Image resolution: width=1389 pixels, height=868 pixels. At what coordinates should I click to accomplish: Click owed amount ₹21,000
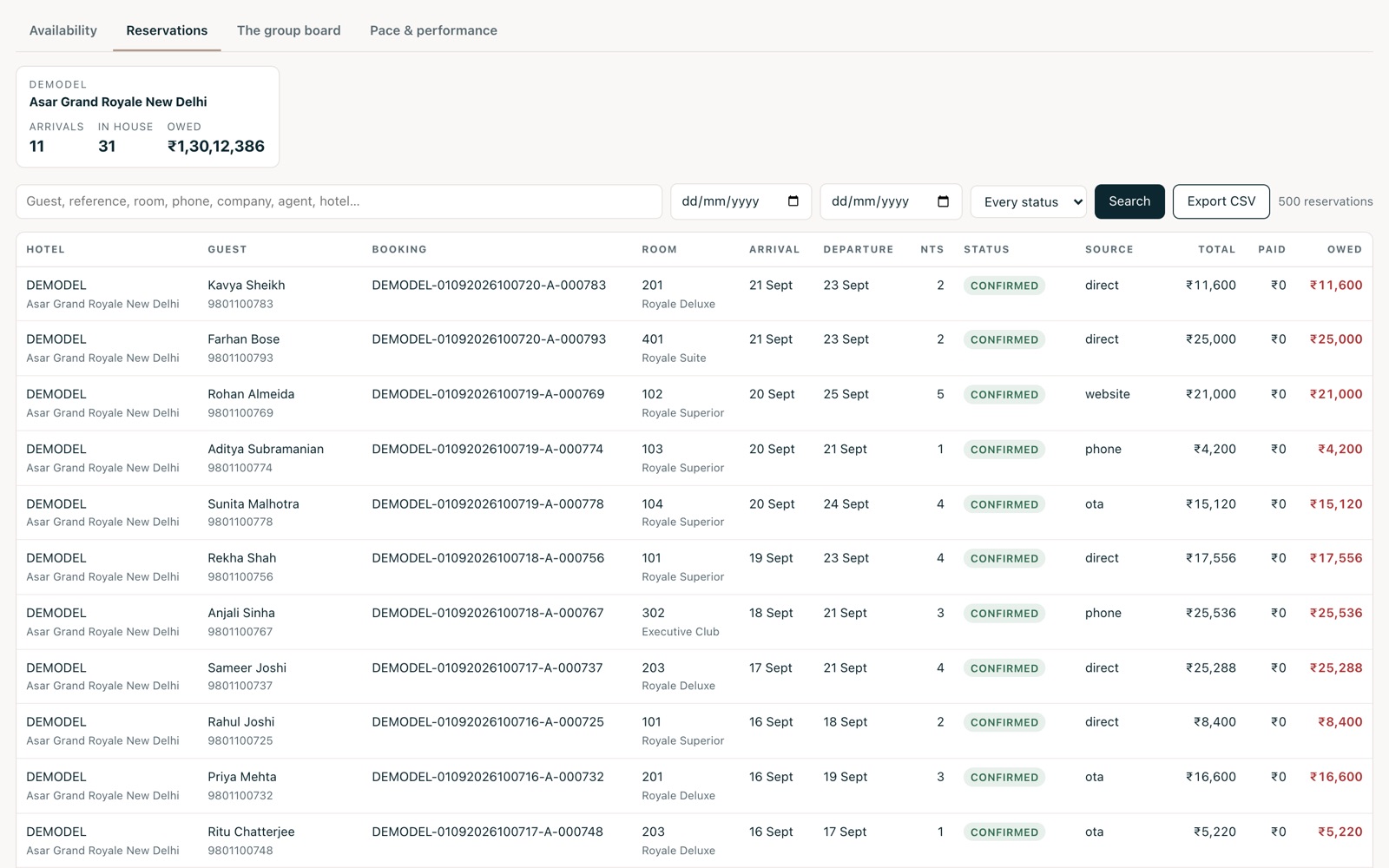[x=1336, y=394]
